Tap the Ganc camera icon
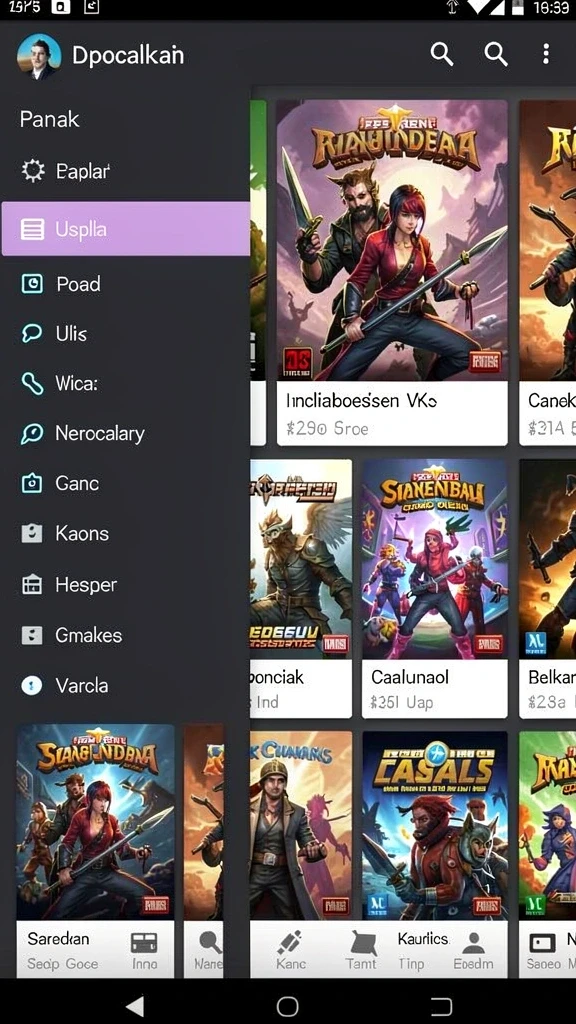 click(x=32, y=483)
